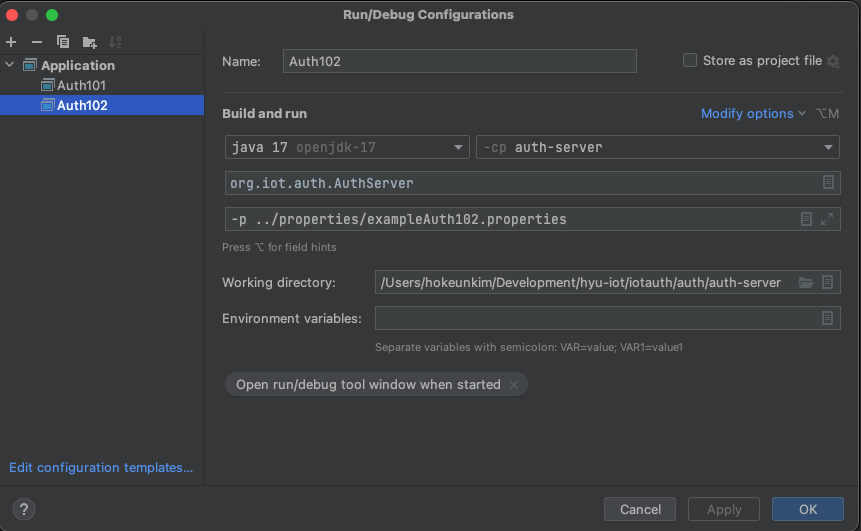Collapse the Application tree node
This screenshot has width=861, height=531.
10,65
